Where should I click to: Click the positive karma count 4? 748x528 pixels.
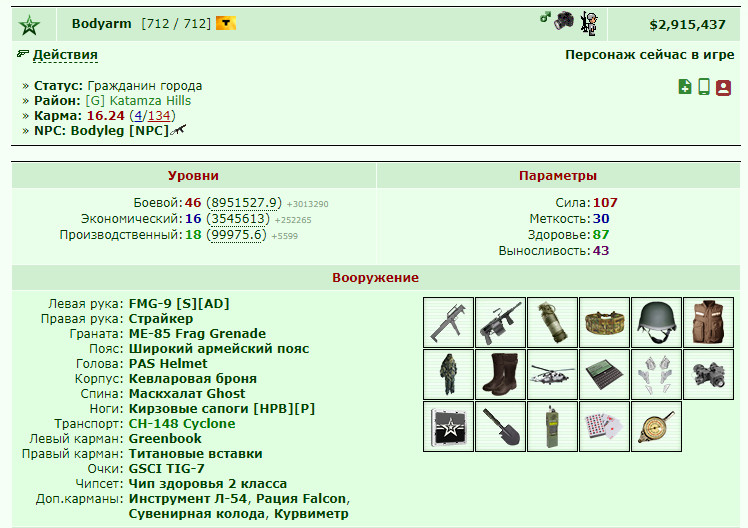point(138,115)
